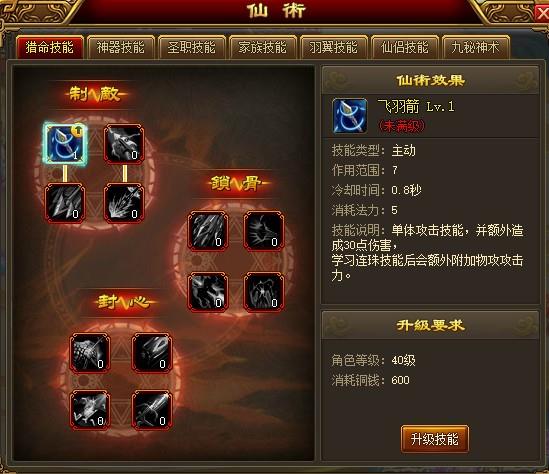
Task: Switch to the 神器技能 tab
Action: [x=120, y=47]
